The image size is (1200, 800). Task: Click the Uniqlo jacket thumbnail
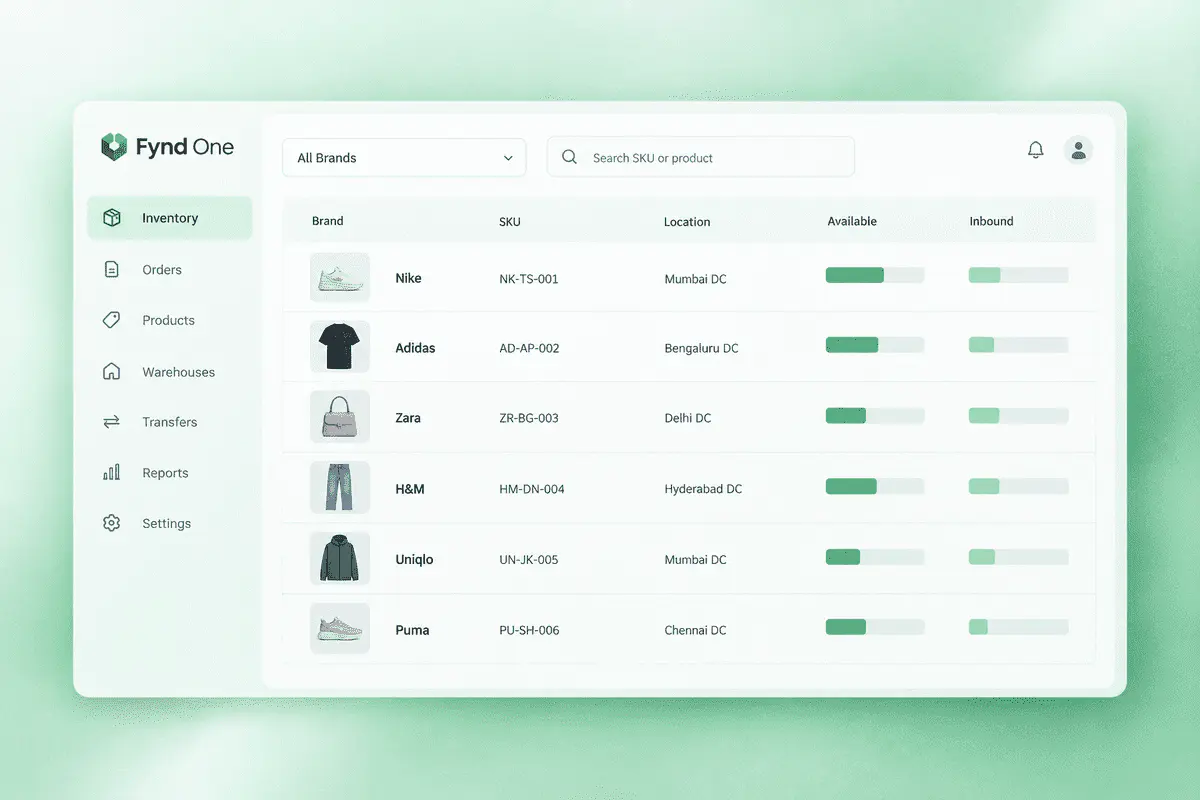[x=340, y=559]
